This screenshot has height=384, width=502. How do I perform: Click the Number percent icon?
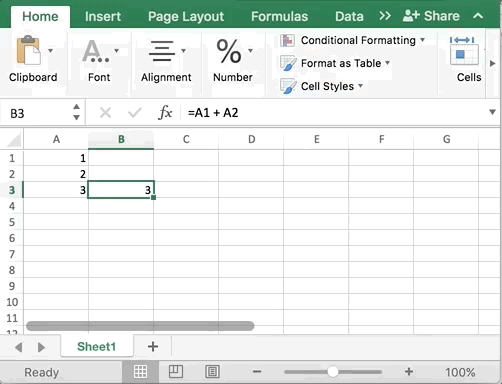(229, 51)
